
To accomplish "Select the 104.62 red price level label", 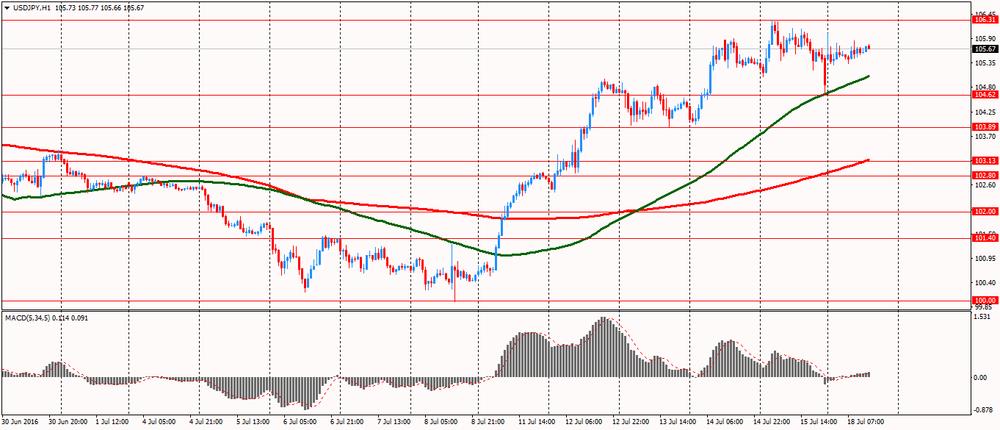I will [985, 94].
